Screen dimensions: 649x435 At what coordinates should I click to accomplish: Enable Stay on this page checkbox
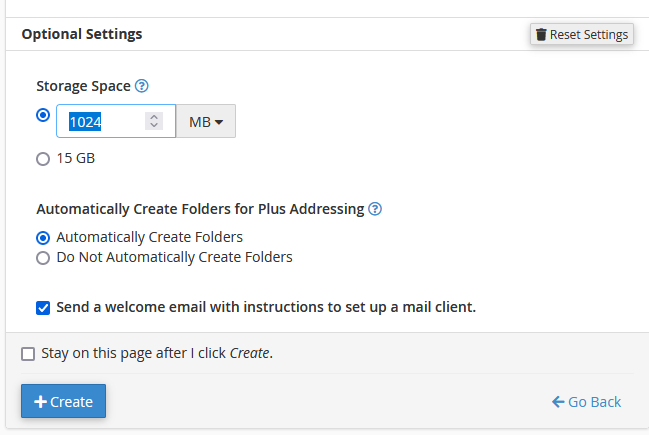tap(28, 354)
